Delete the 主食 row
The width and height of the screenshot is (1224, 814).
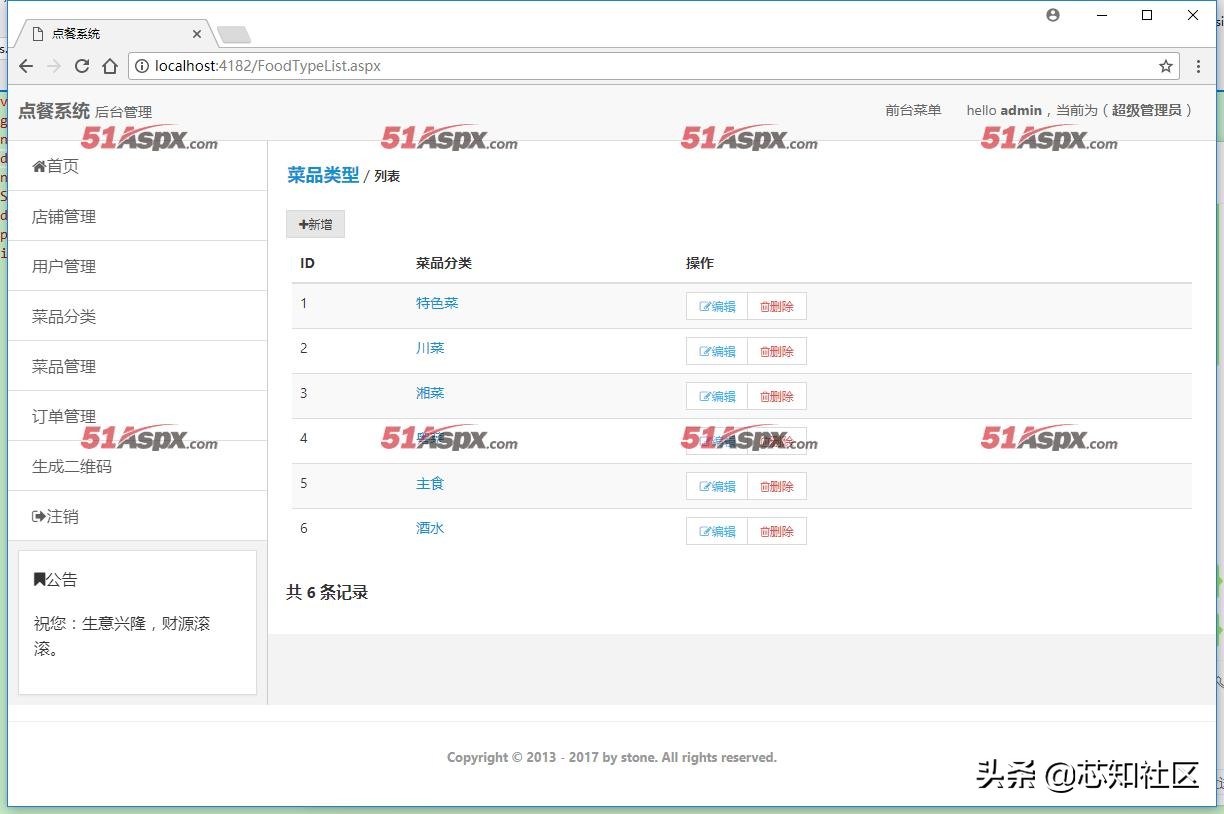(777, 486)
